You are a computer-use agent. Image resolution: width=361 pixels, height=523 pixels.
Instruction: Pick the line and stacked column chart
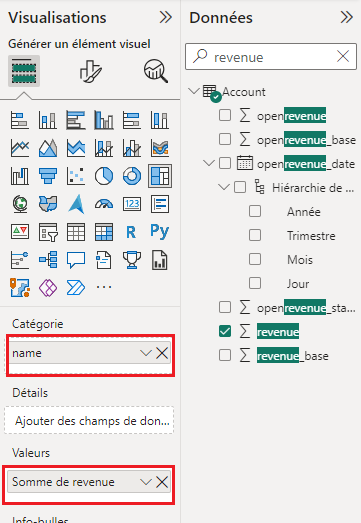tap(104, 148)
